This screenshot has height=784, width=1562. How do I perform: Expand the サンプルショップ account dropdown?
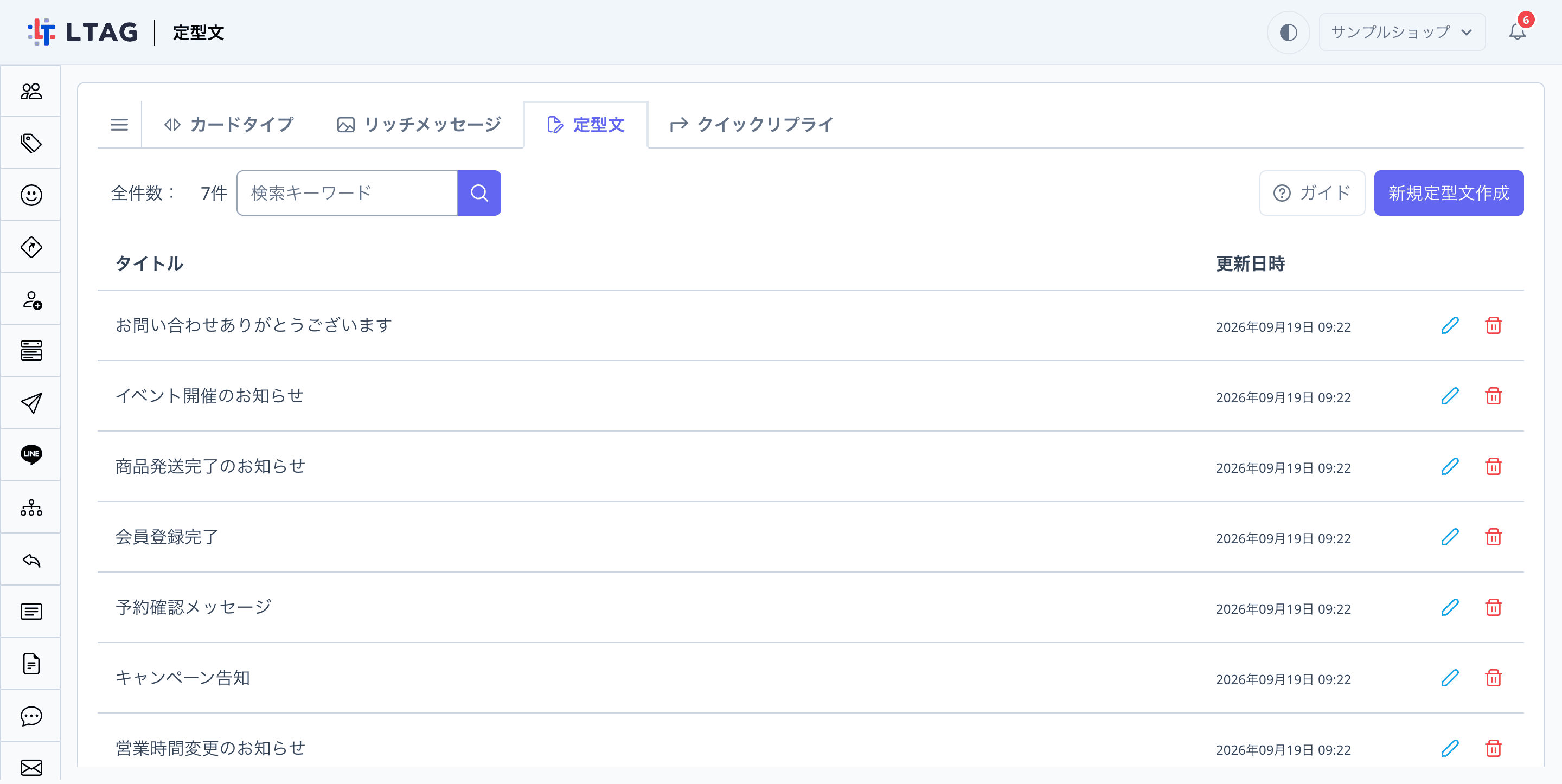point(1402,32)
